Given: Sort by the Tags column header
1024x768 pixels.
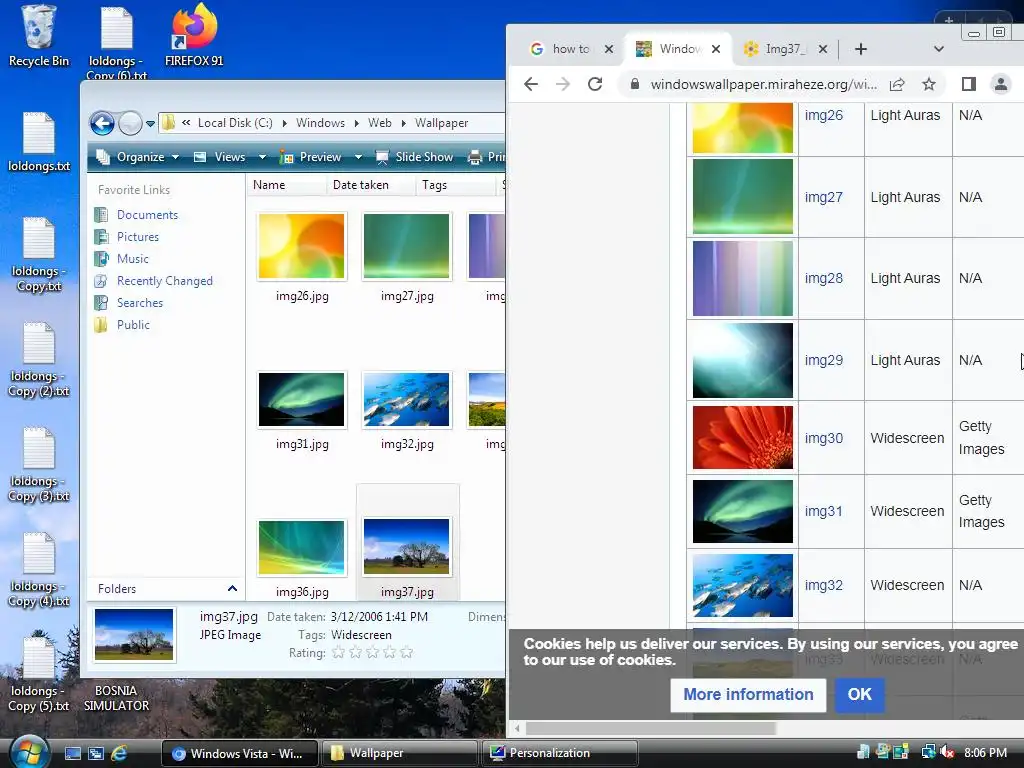Looking at the screenshot, I should (x=455, y=185).
